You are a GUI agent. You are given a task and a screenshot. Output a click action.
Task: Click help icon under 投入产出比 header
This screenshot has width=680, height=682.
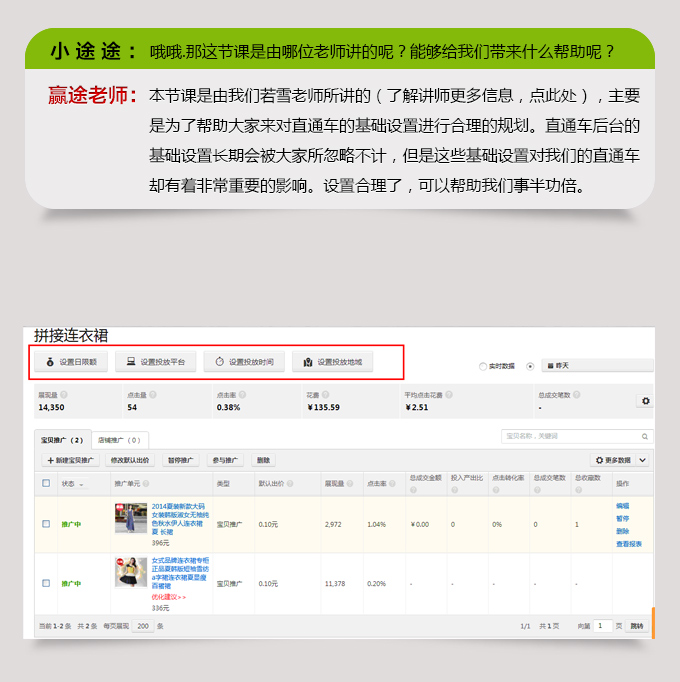455,490
